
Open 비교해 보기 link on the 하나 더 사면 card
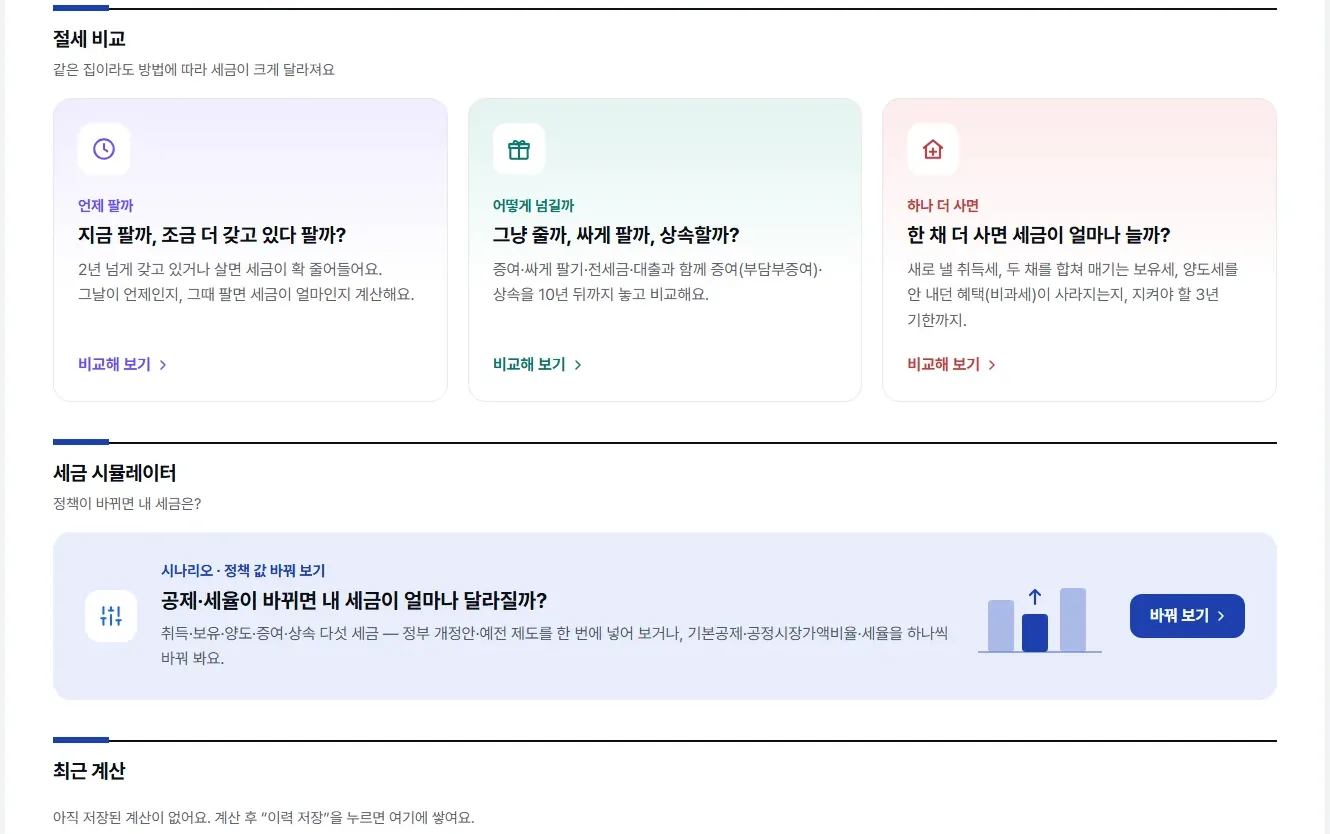pos(952,364)
